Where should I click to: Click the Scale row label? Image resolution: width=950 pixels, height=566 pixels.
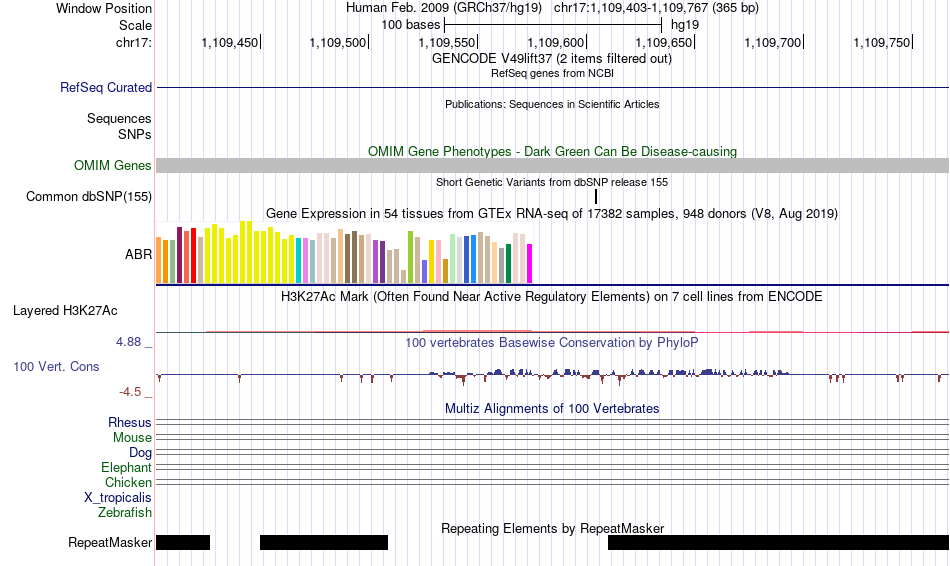[x=135, y=25]
